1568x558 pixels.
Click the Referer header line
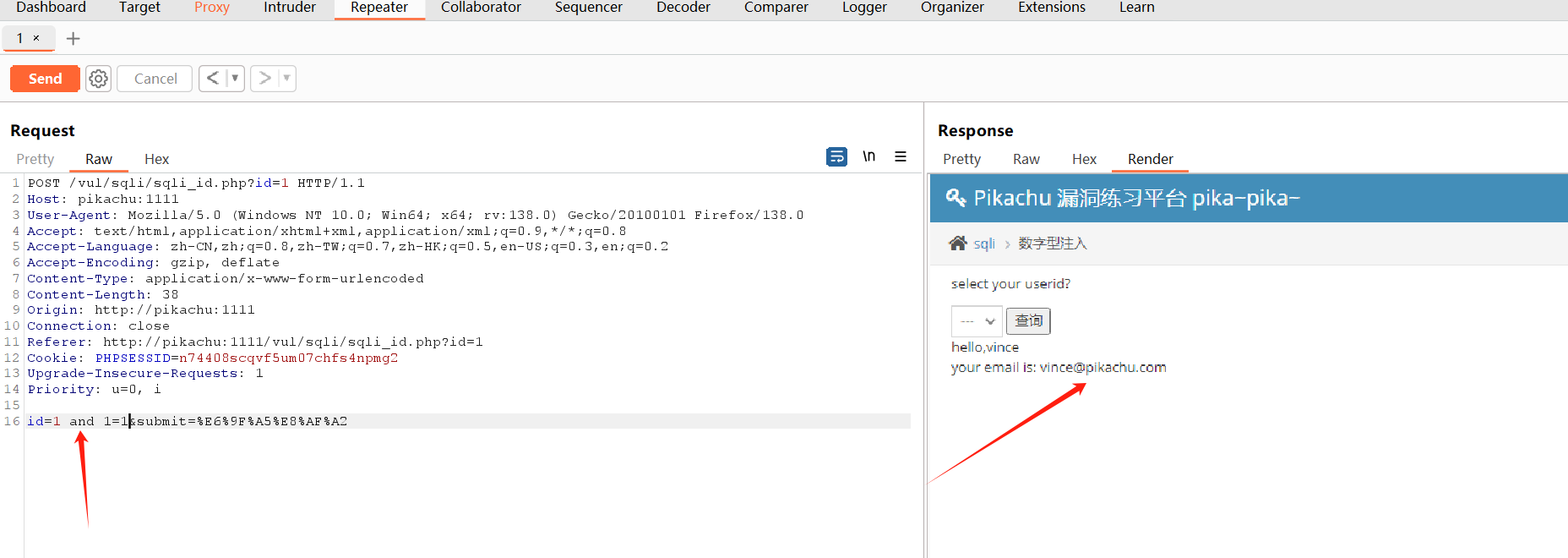click(255, 342)
